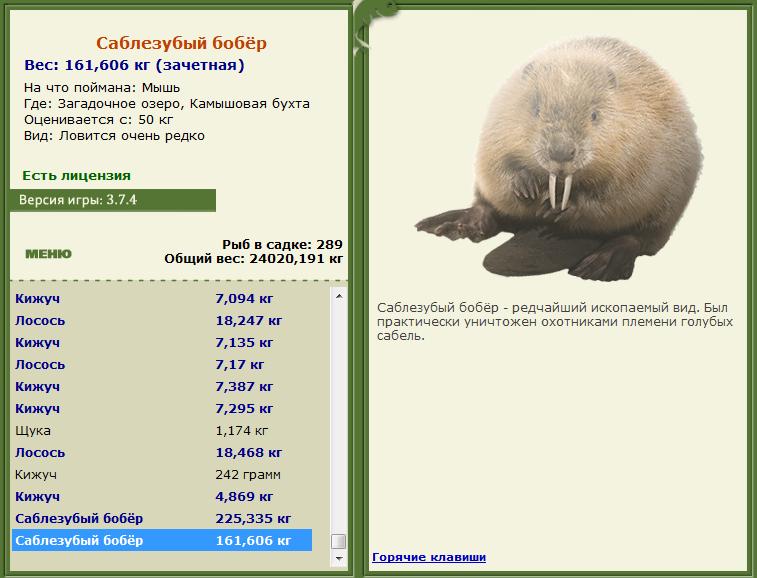
Task: Select the Щука 1,174 кг entry
Action: (x=162, y=431)
